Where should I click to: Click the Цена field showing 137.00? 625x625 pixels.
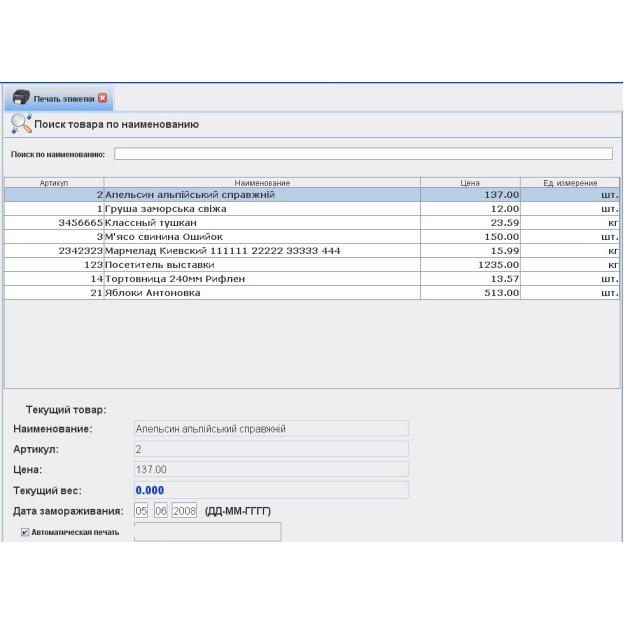pyautogui.click(x=271, y=469)
